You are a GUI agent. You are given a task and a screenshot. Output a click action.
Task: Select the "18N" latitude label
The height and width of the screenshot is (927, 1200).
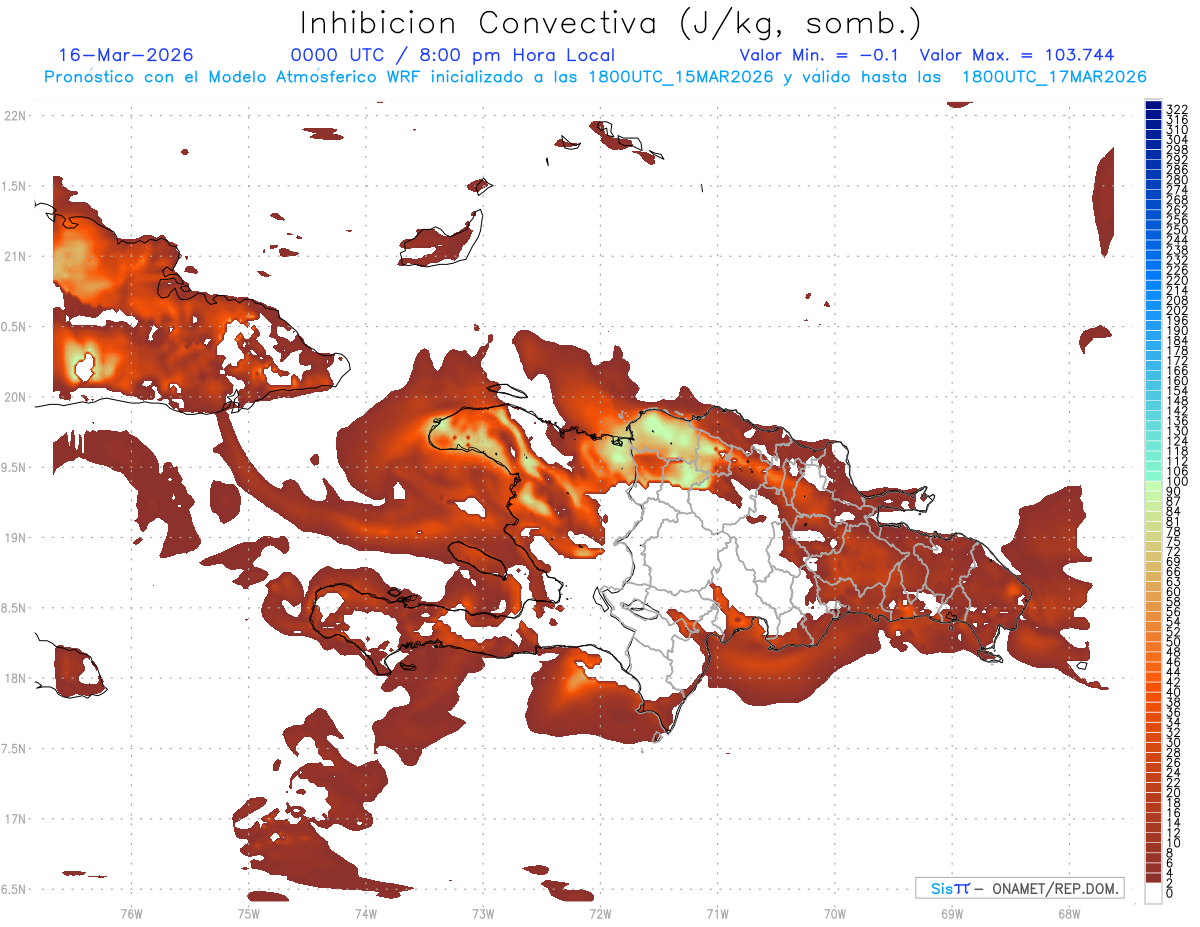point(15,678)
